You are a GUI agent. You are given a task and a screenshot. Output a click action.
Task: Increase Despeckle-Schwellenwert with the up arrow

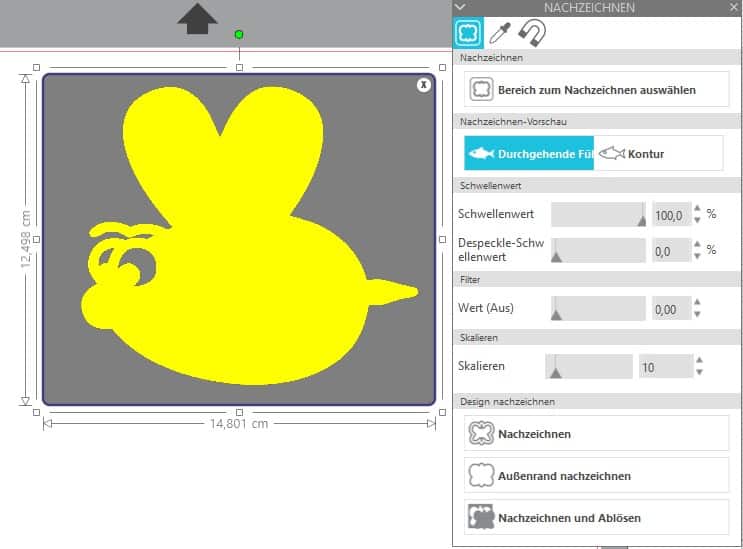(697, 244)
